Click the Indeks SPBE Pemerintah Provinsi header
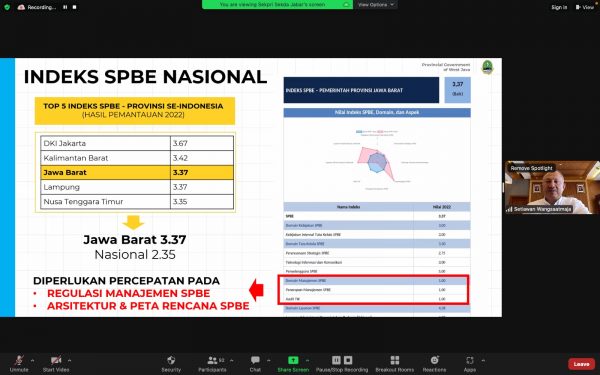600x375 pixels. pos(361,90)
